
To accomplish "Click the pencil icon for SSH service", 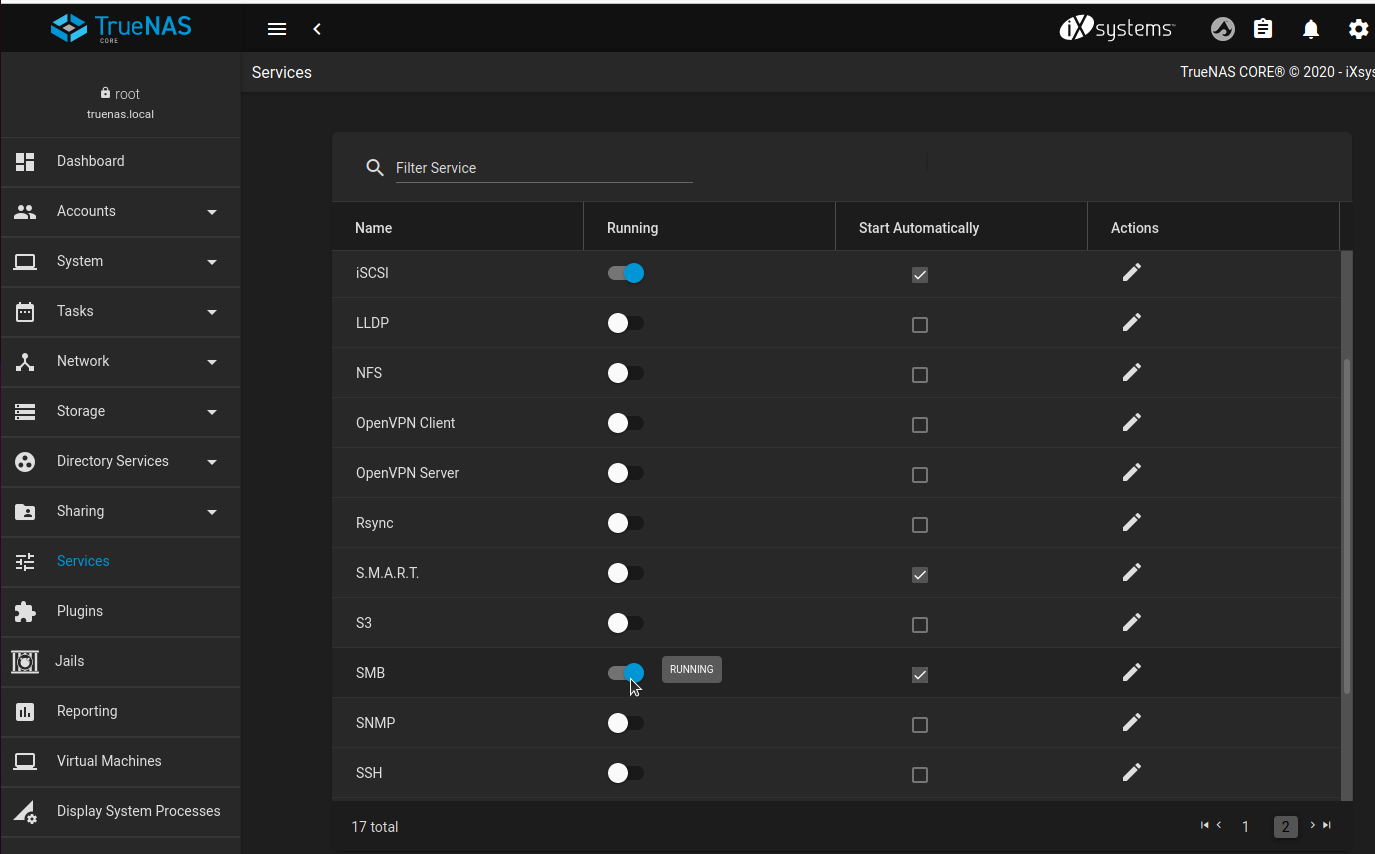I will pyautogui.click(x=1131, y=773).
